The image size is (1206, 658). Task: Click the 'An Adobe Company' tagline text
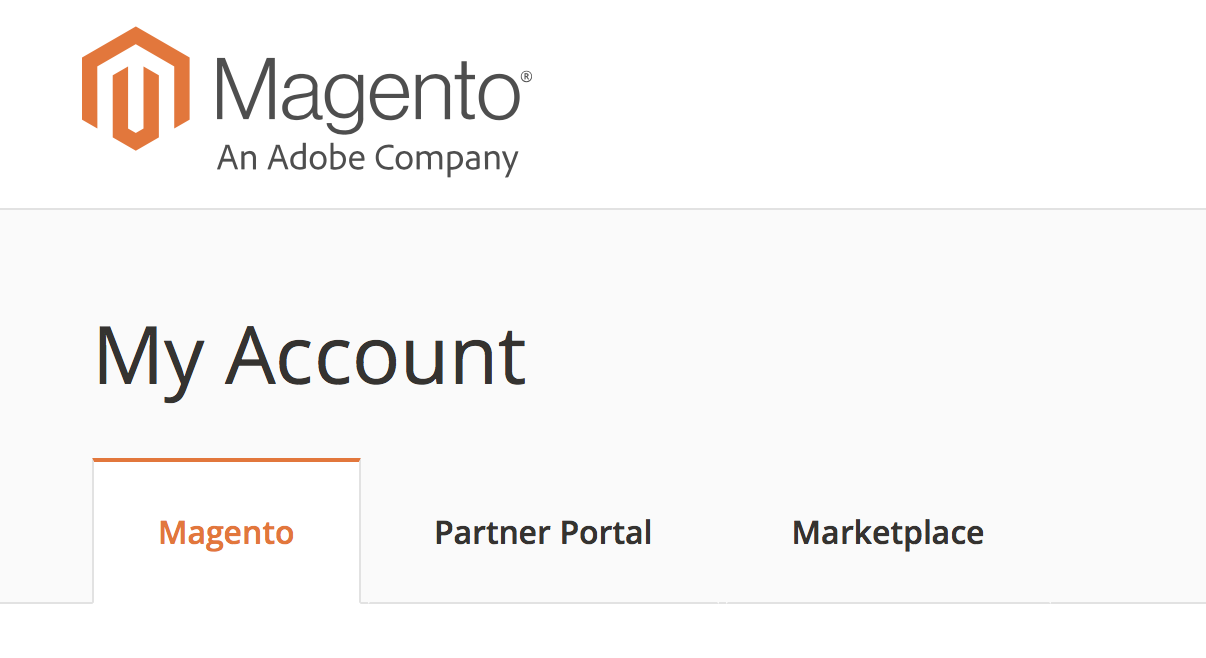368,159
